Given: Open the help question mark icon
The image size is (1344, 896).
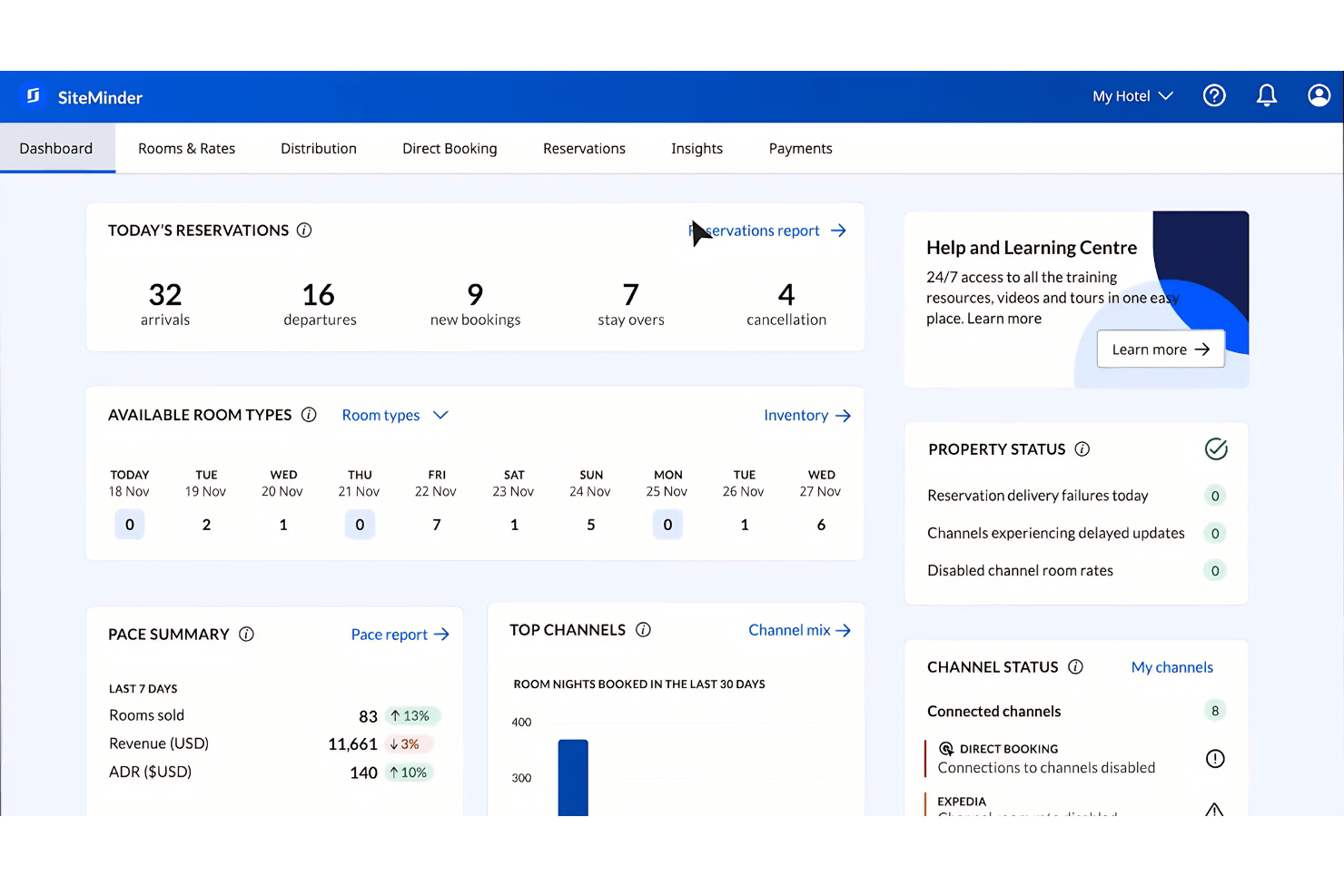Looking at the screenshot, I should [x=1214, y=95].
